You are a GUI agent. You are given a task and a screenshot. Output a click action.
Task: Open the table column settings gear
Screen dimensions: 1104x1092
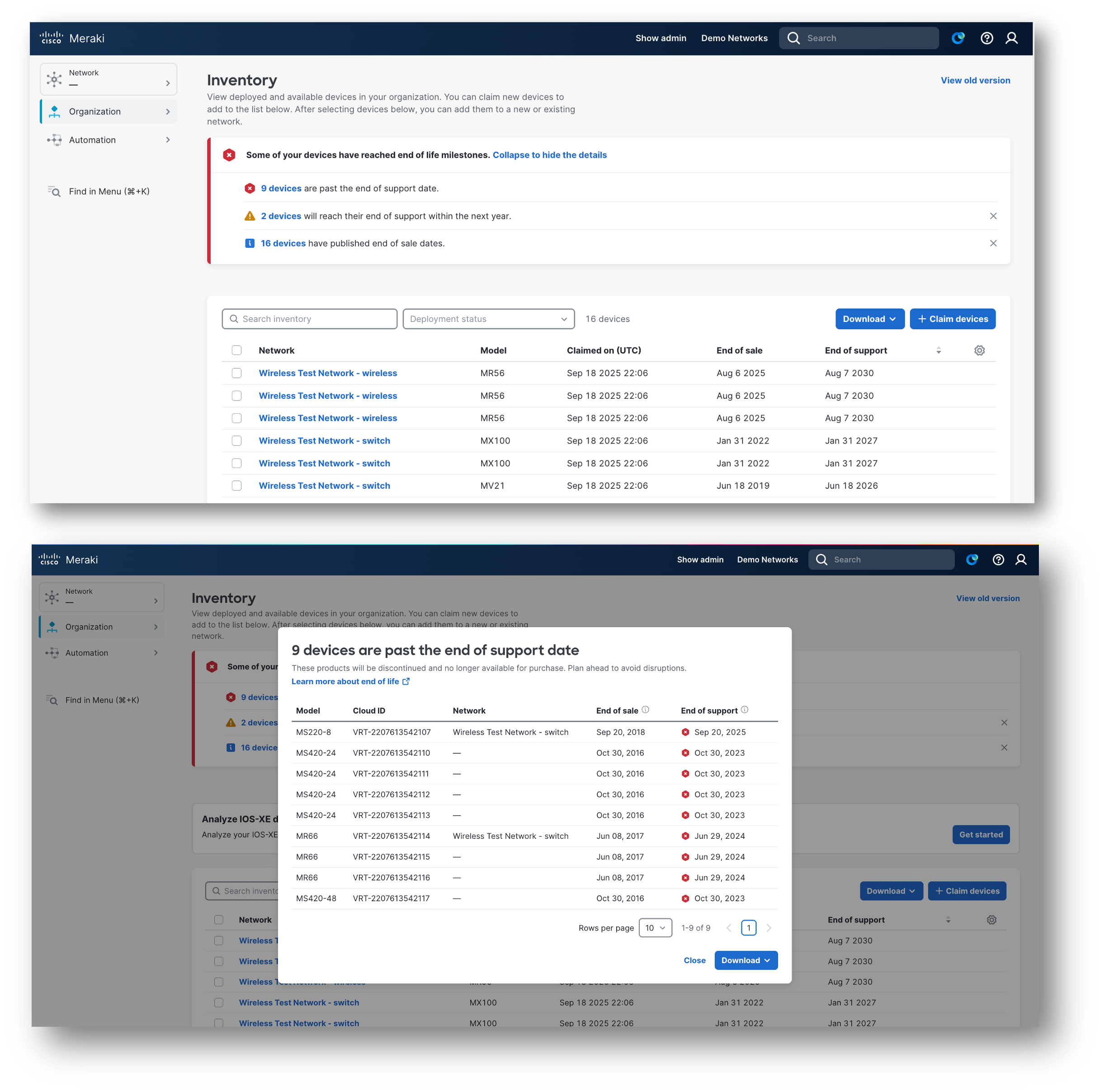tap(979, 350)
